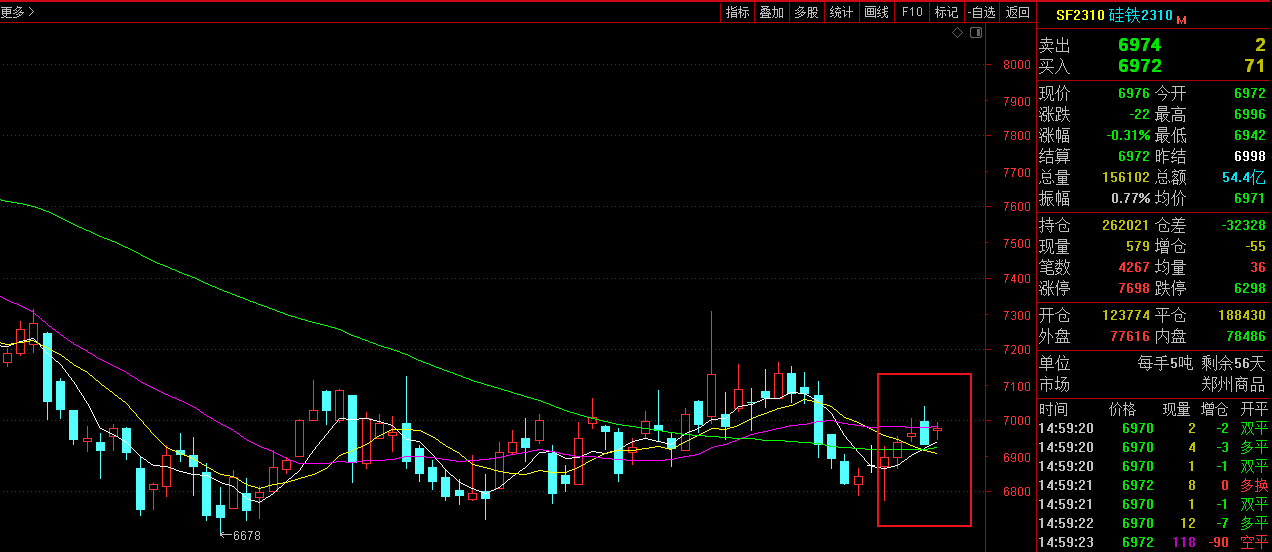Image resolution: width=1272 pixels, height=552 pixels.
Task: Toggle -自选 to remove from watchlist
Action: click(981, 12)
